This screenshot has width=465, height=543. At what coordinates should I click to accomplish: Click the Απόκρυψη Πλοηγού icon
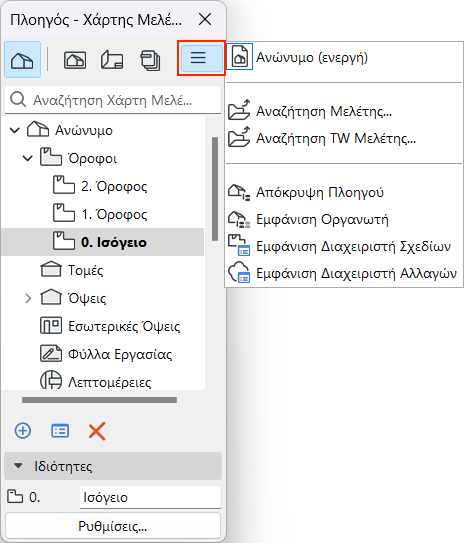(239, 192)
